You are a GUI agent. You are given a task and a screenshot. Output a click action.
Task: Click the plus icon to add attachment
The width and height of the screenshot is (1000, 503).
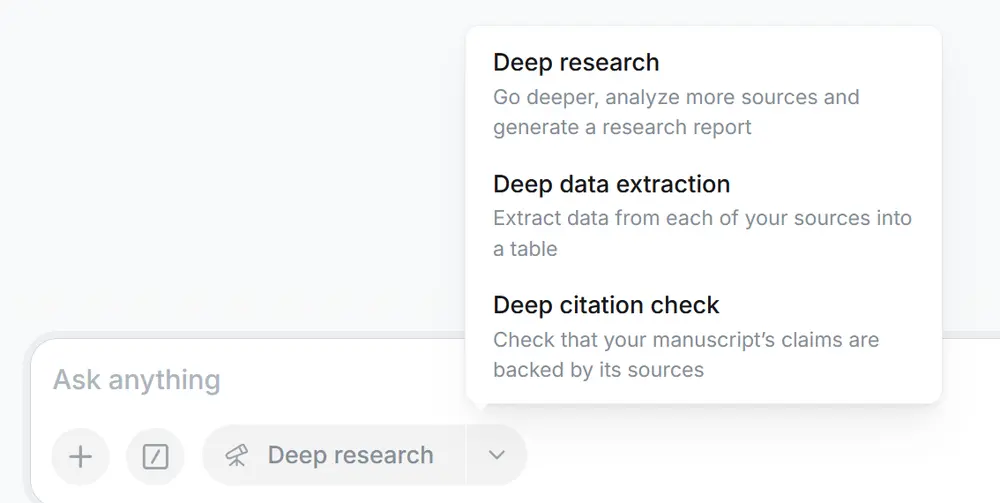click(x=80, y=456)
